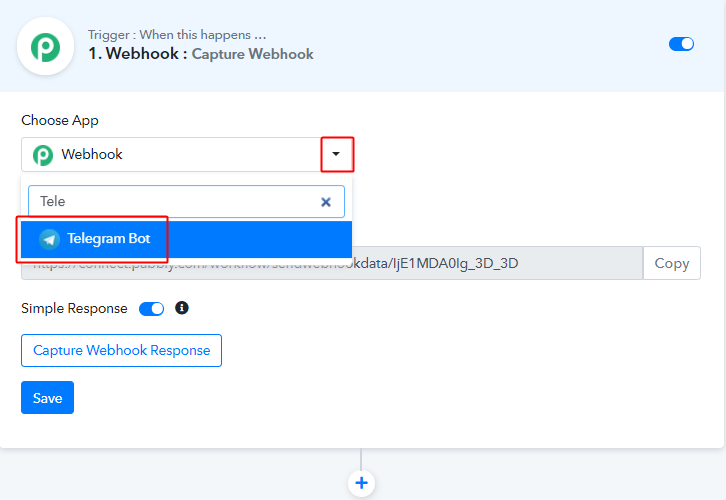Toggle the trigger step enable switch
The image size is (726, 500).
[x=681, y=44]
